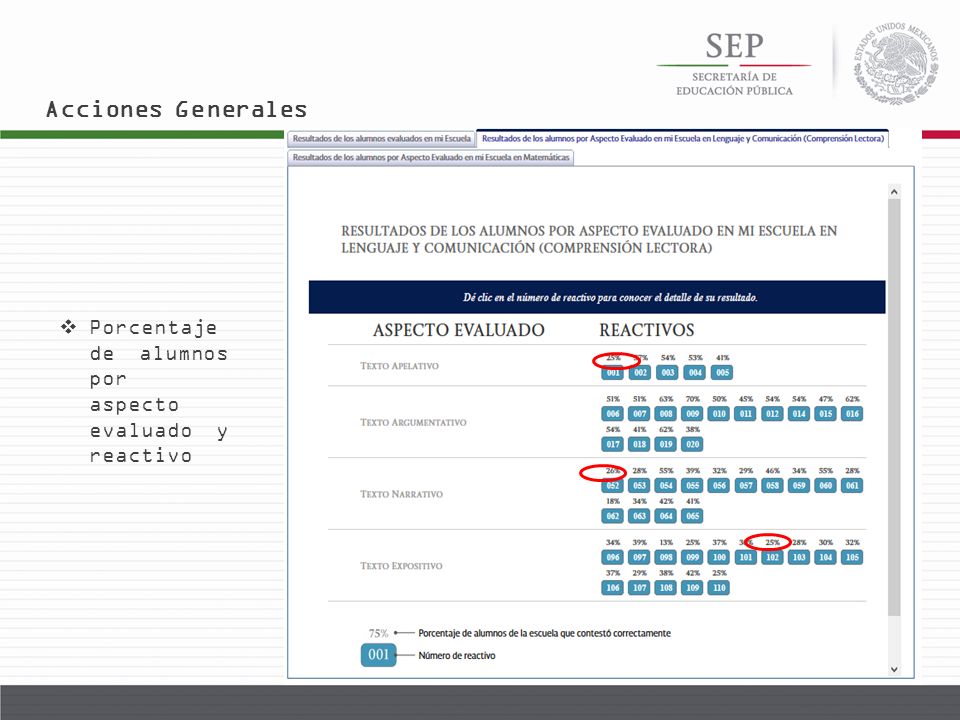Open reactivo 099 details
Image resolution: width=960 pixels, height=720 pixels.
point(692,557)
